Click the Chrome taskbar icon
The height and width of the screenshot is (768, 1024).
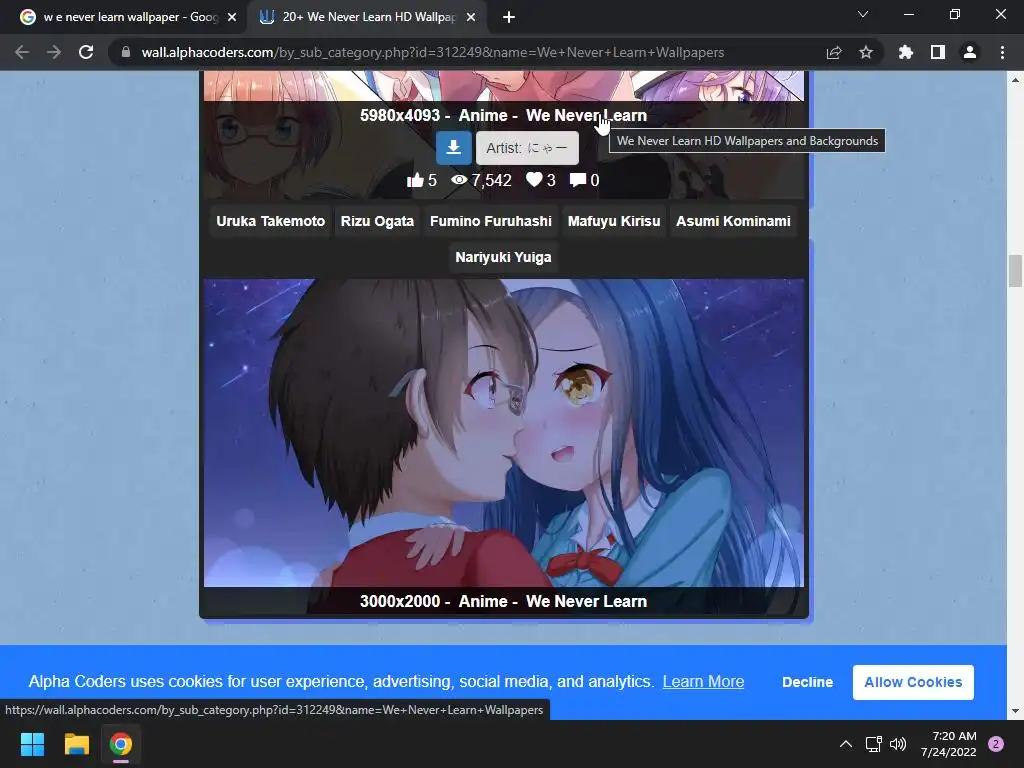pos(121,744)
